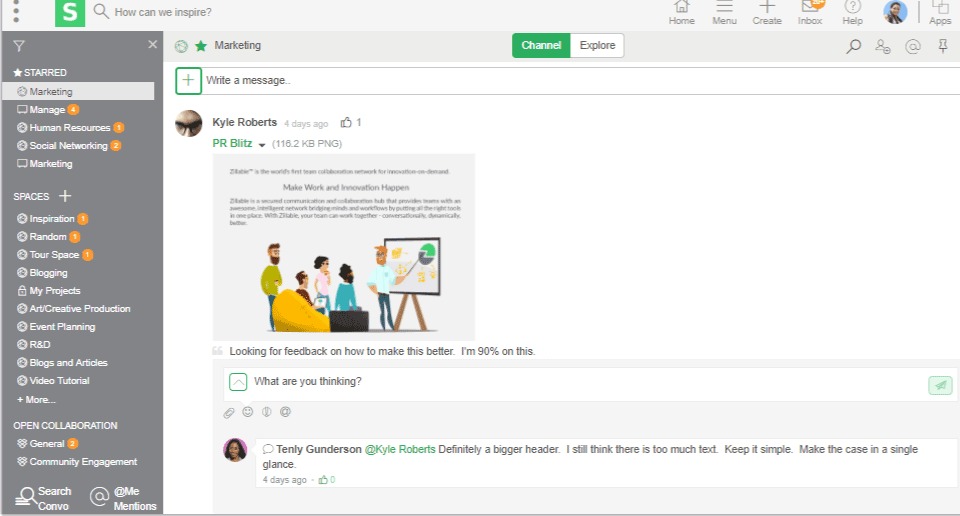This screenshot has width=960, height=516.
Task: Insert mention with @ icon under reply box
Action: tap(285, 412)
